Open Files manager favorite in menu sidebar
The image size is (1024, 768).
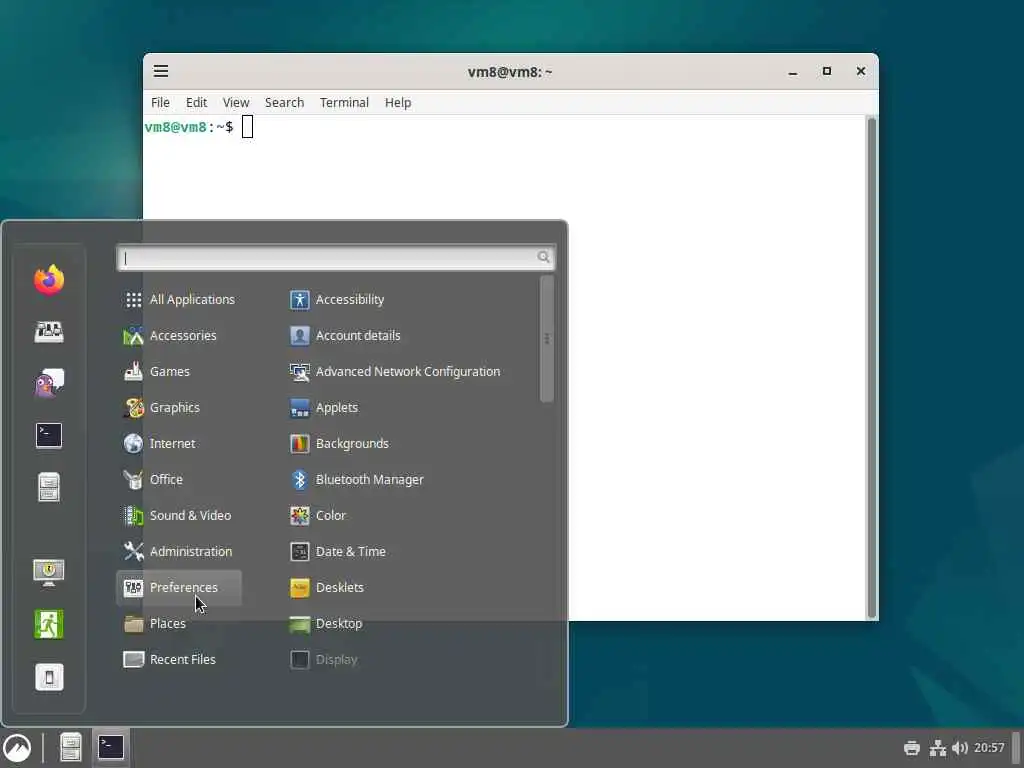point(49,487)
